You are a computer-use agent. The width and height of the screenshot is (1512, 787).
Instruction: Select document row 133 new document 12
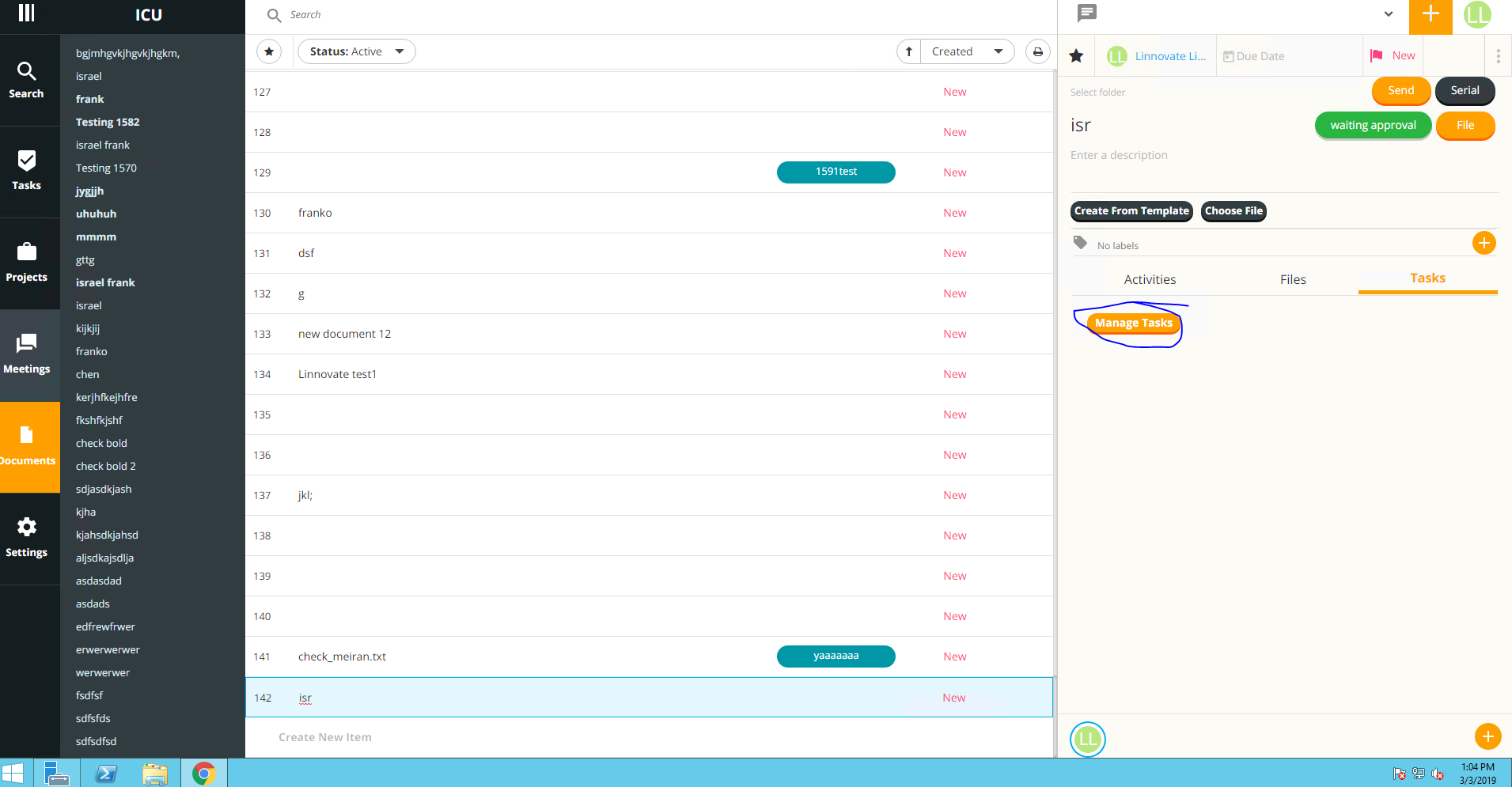649,334
